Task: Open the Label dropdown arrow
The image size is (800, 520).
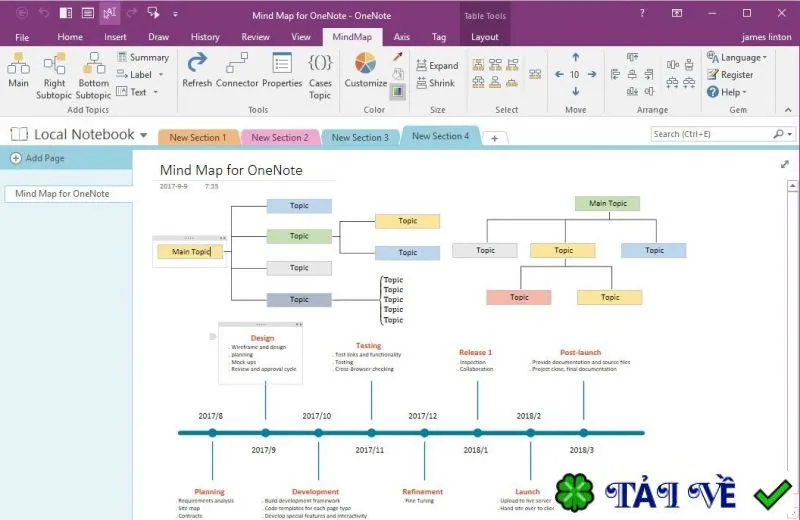Action: tap(161, 75)
